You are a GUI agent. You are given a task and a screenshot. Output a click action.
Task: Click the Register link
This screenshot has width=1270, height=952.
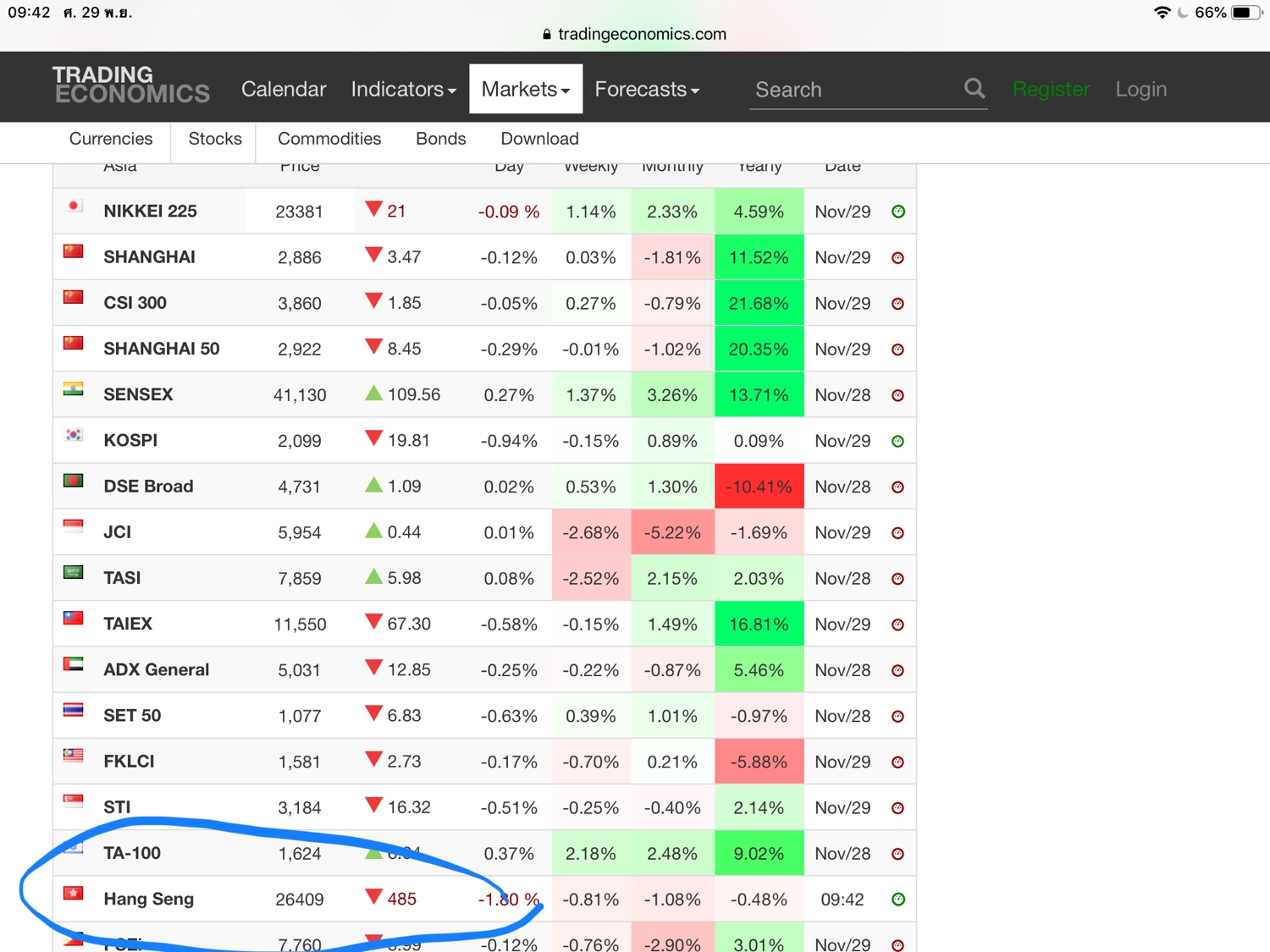pyautogui.click(x=1052, y=89)
